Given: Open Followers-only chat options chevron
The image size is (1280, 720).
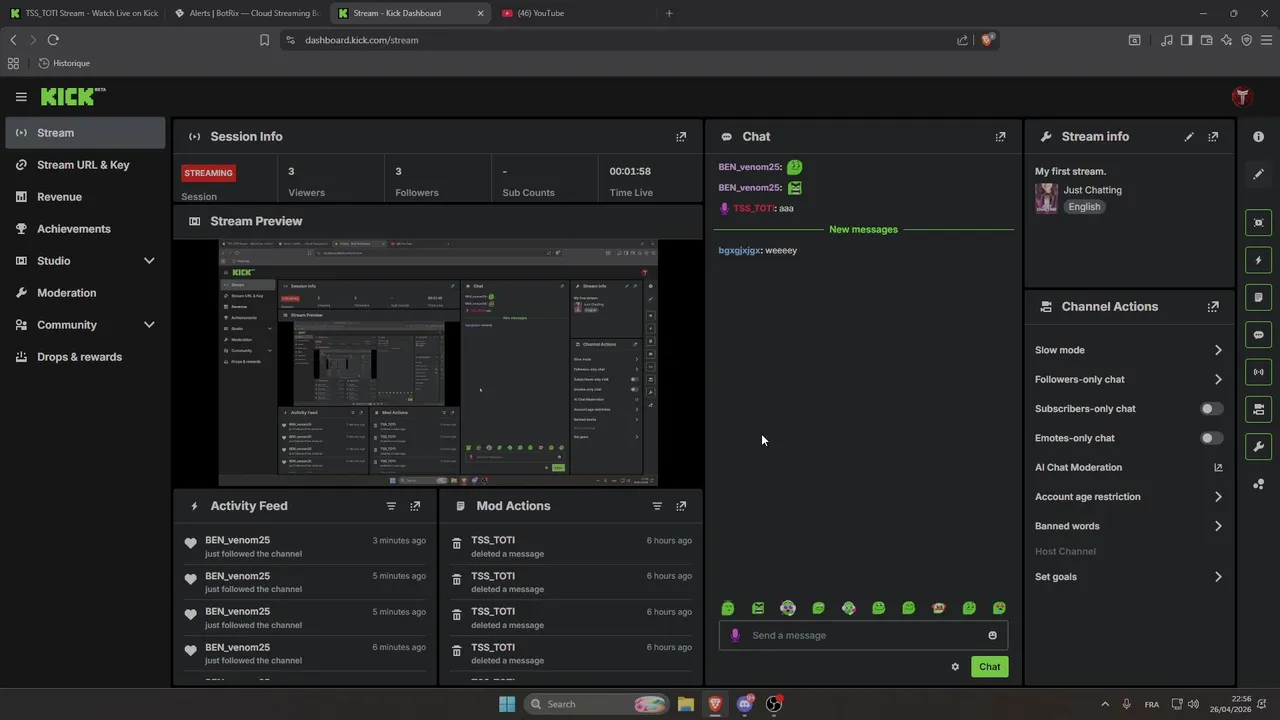Looking at the screenshot, I should click(1218, 380).
